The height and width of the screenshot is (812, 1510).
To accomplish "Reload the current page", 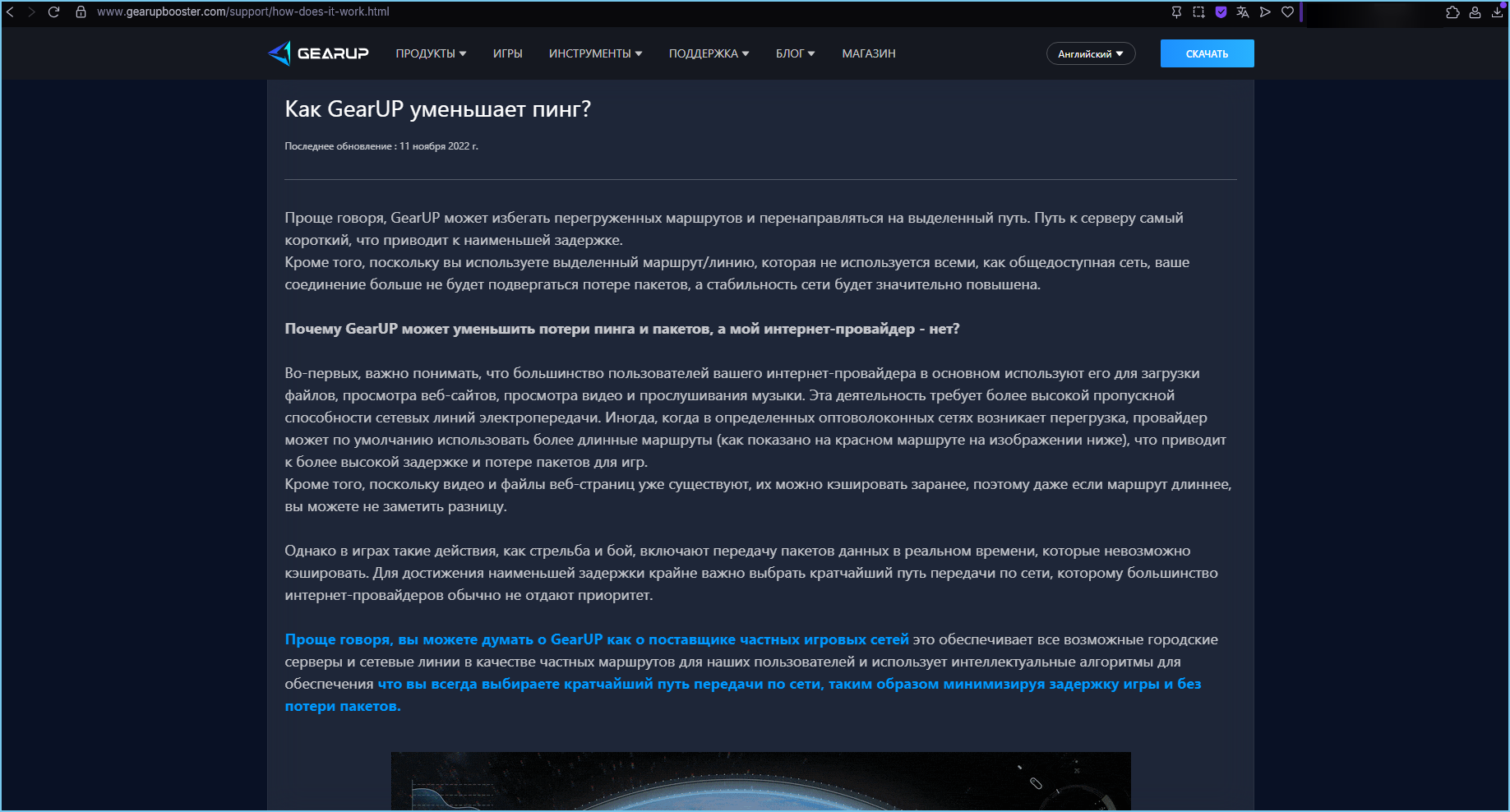I will [54, 12].
